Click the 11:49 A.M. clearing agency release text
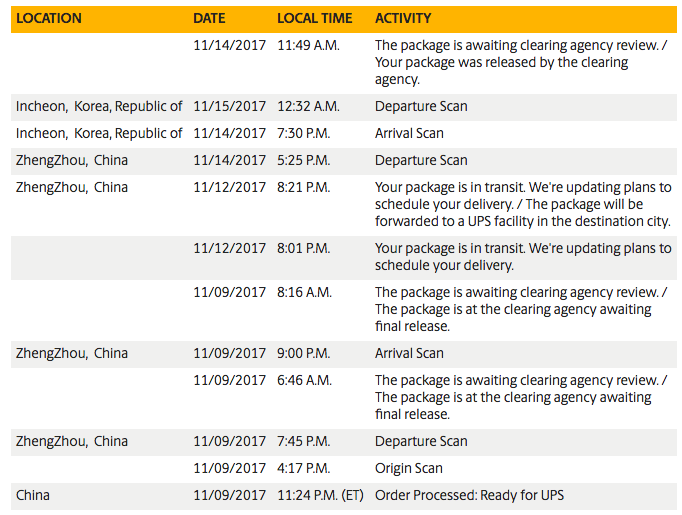 521,62
